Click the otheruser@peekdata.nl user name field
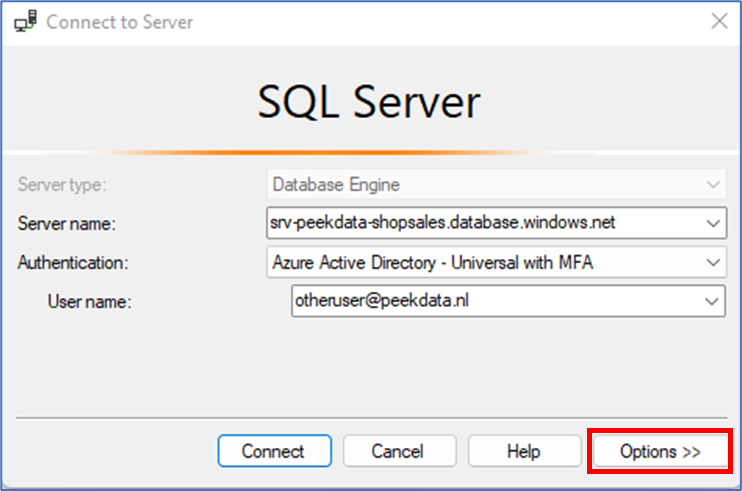This screenshot has width=742, height=491. tap(508, 301)
